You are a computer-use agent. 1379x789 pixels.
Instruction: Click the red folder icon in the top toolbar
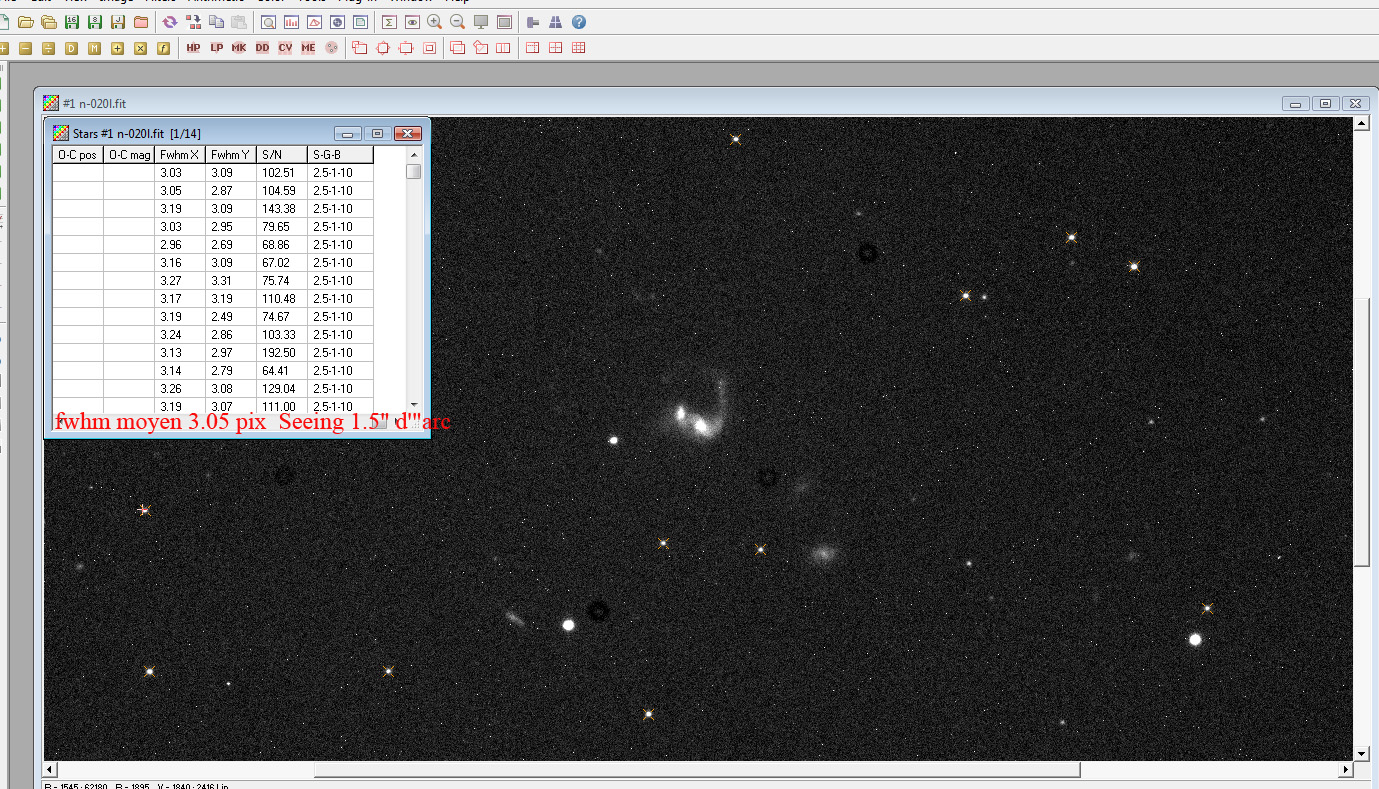(x=141, y=22)
